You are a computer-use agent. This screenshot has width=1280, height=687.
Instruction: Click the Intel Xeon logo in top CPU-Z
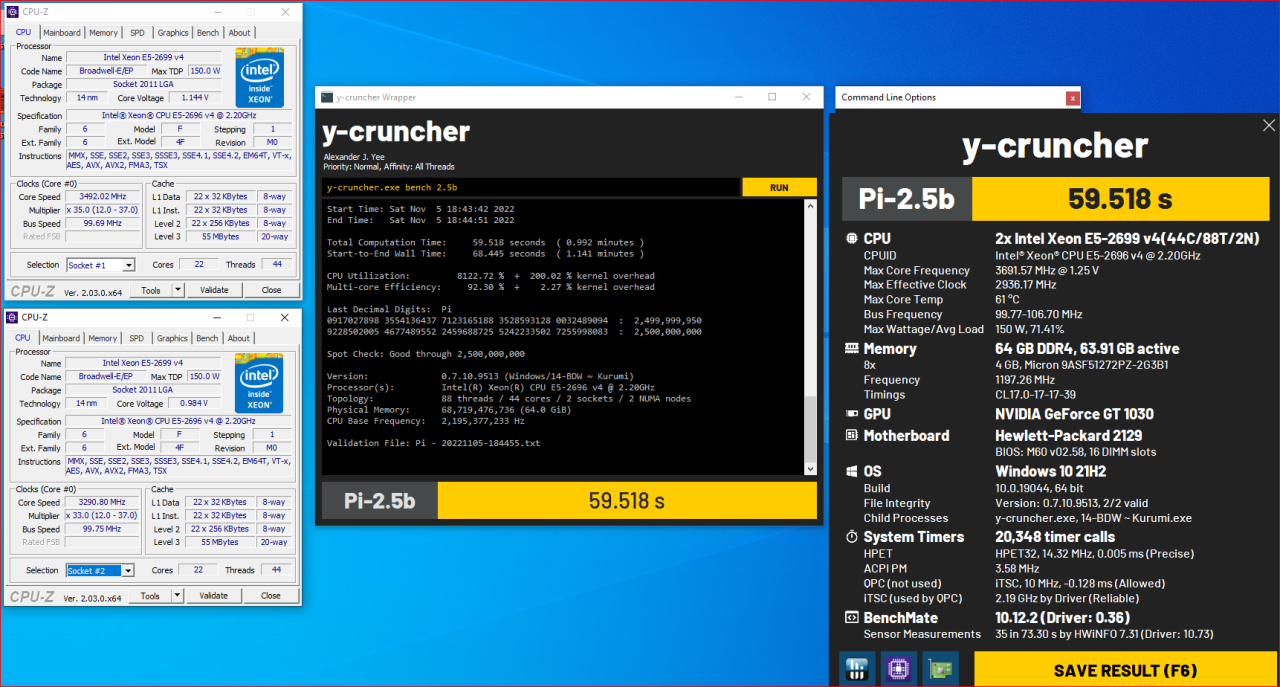(x=259, y=78)
